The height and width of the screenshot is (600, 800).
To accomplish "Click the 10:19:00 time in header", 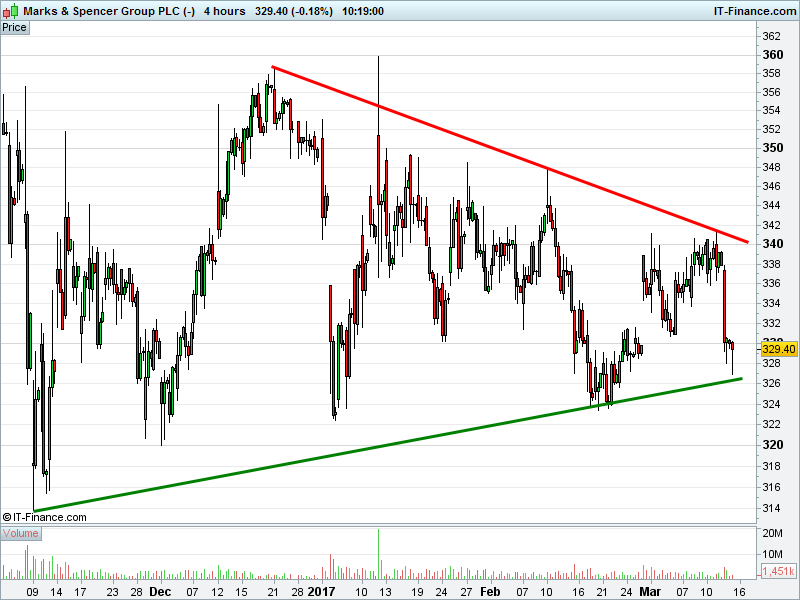I will [363, 11].
